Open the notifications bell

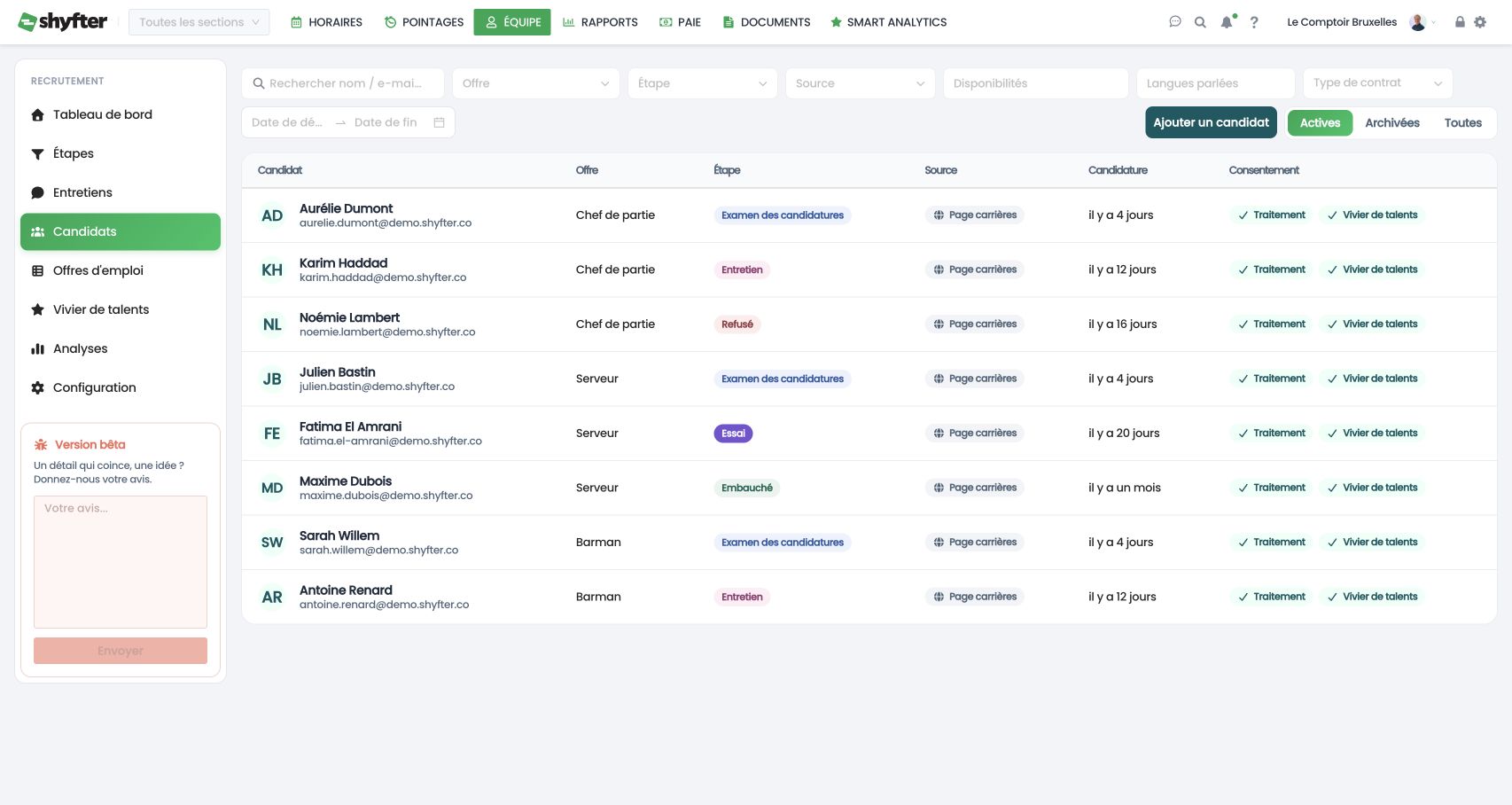(x=1227, y=22)
